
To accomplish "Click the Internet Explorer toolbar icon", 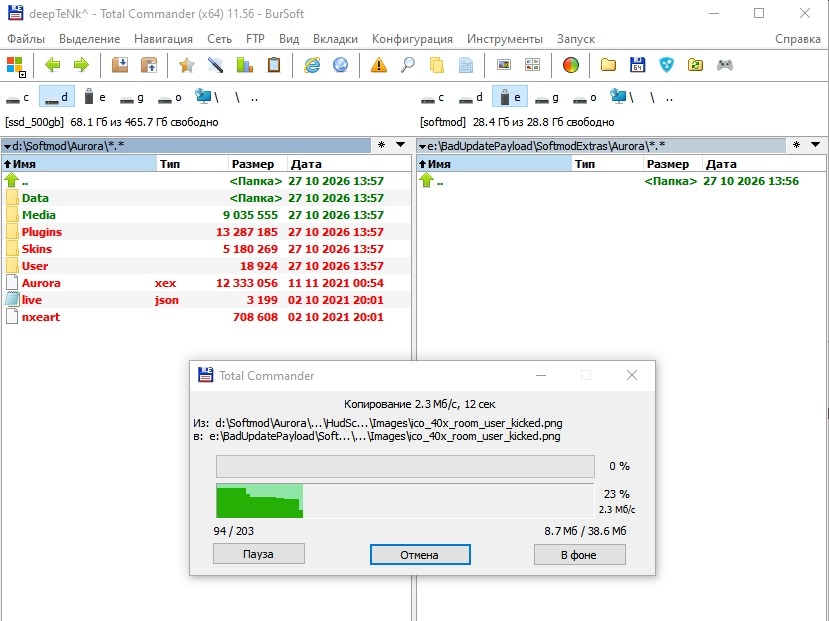I will [x=312, y=65].
